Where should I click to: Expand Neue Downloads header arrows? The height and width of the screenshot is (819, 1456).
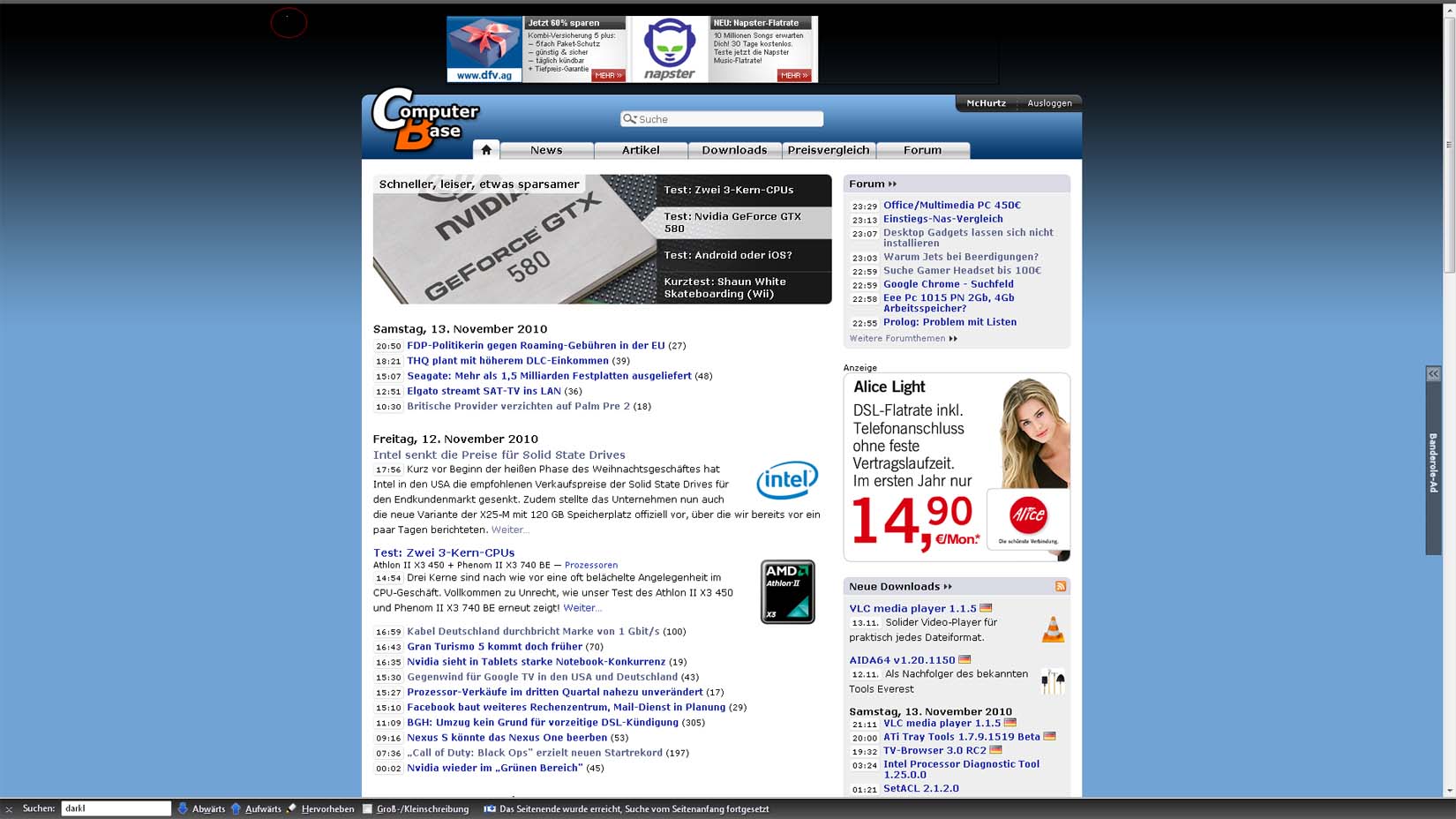(948, 586)
